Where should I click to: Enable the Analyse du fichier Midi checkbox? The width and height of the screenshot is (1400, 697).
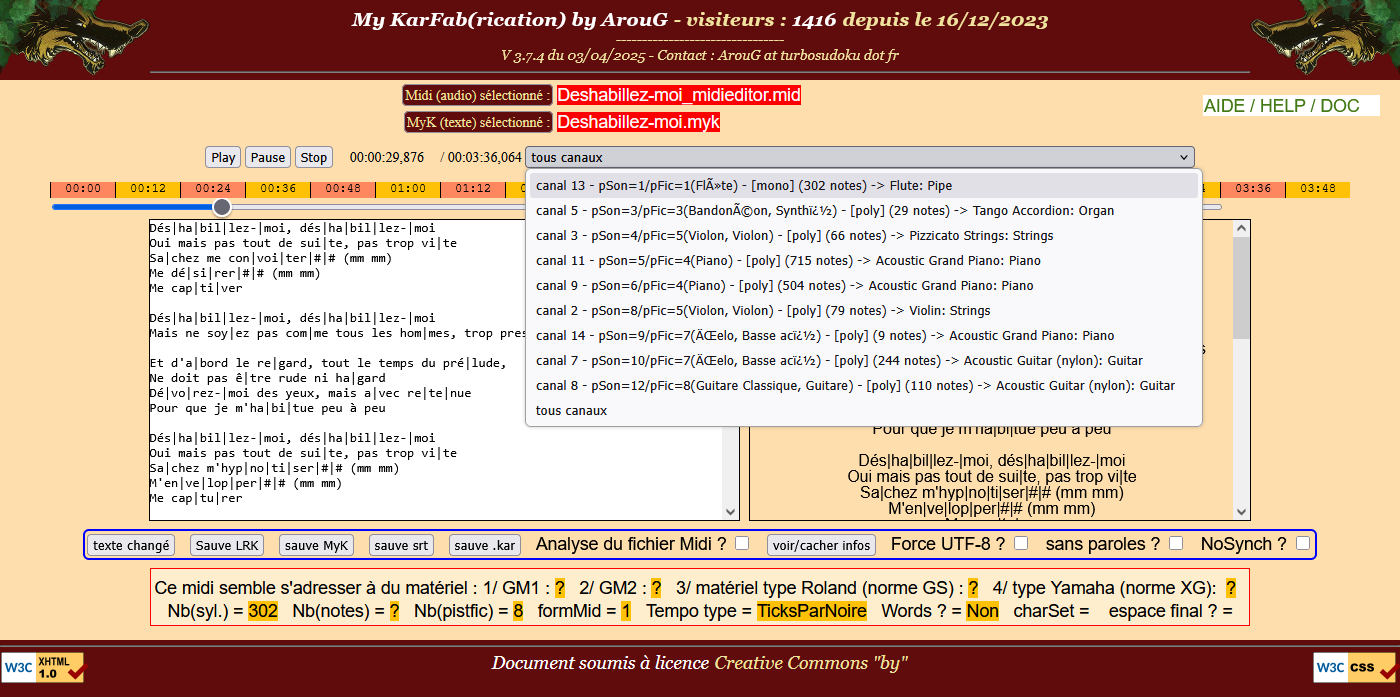tap(742, 543)
